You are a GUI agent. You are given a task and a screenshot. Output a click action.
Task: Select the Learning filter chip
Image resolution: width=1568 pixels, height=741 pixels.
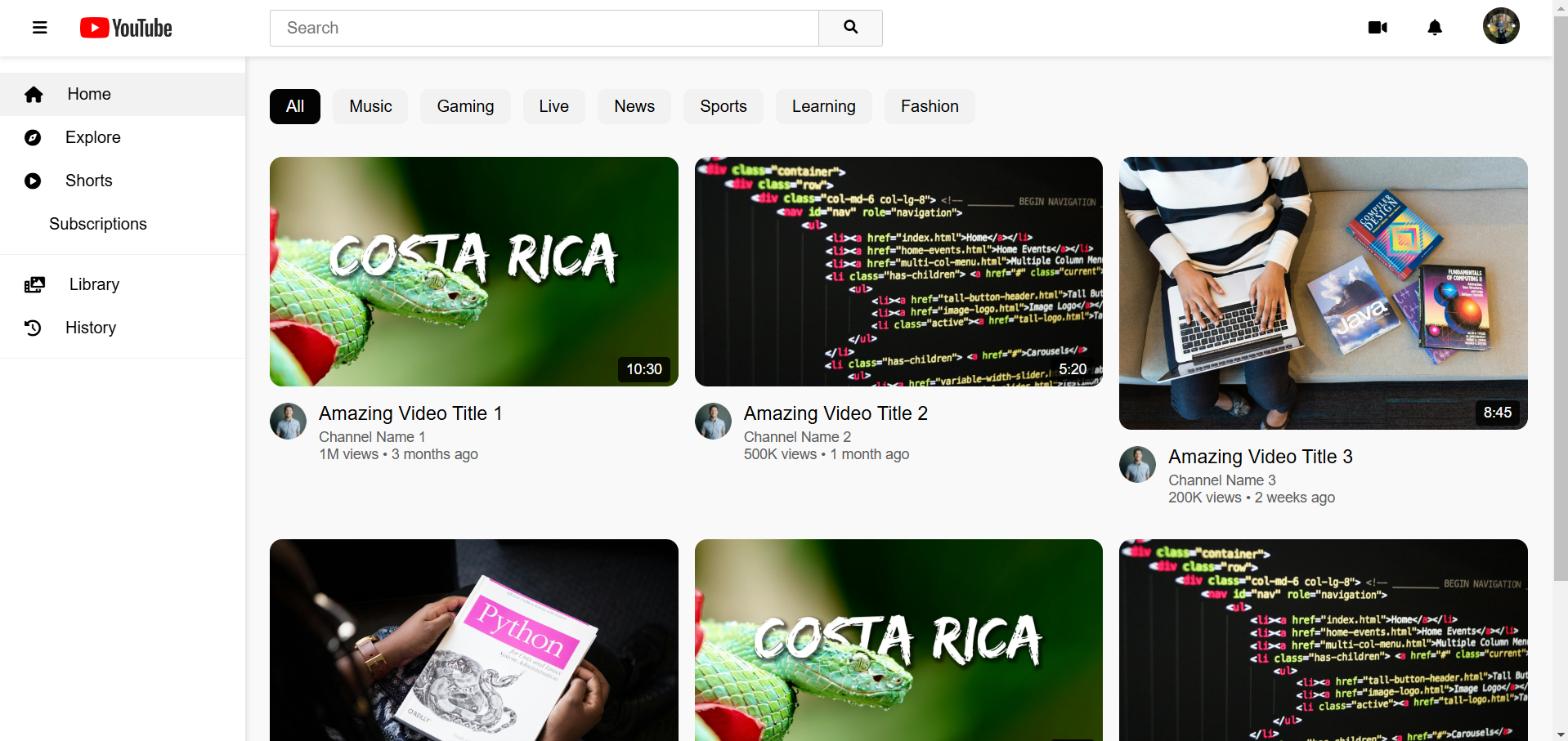(823, 106)
